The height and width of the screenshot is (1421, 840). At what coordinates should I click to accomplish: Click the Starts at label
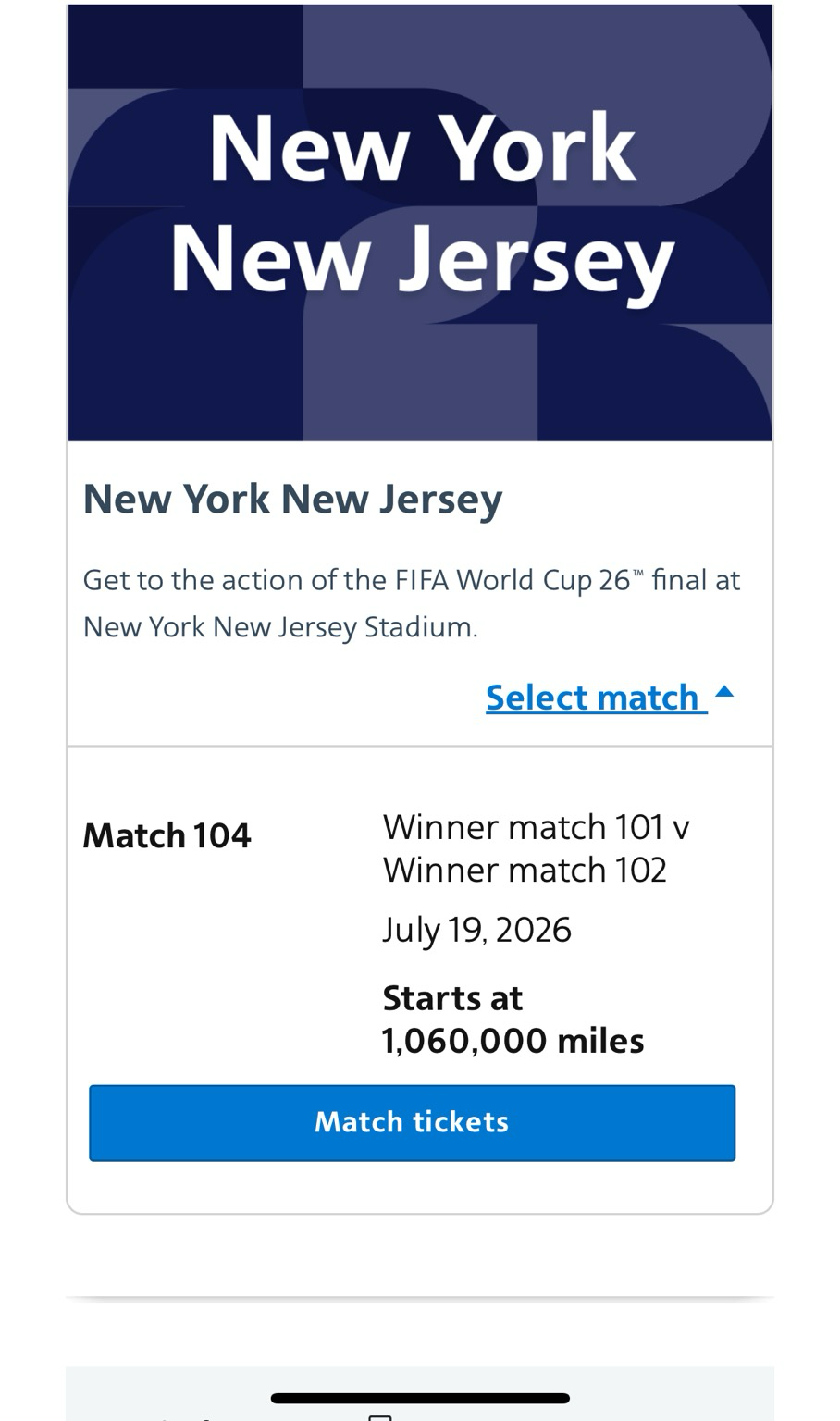tap(452, 998)
